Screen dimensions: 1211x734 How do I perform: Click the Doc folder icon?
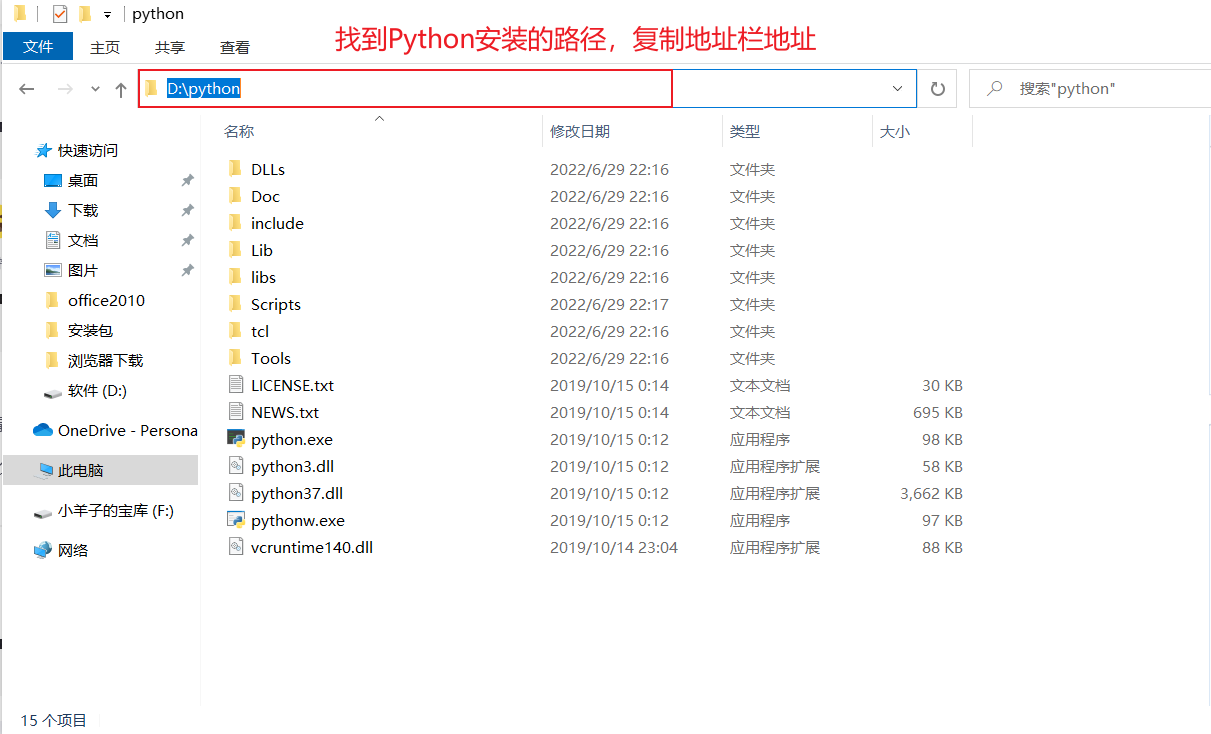coord(236,196)
